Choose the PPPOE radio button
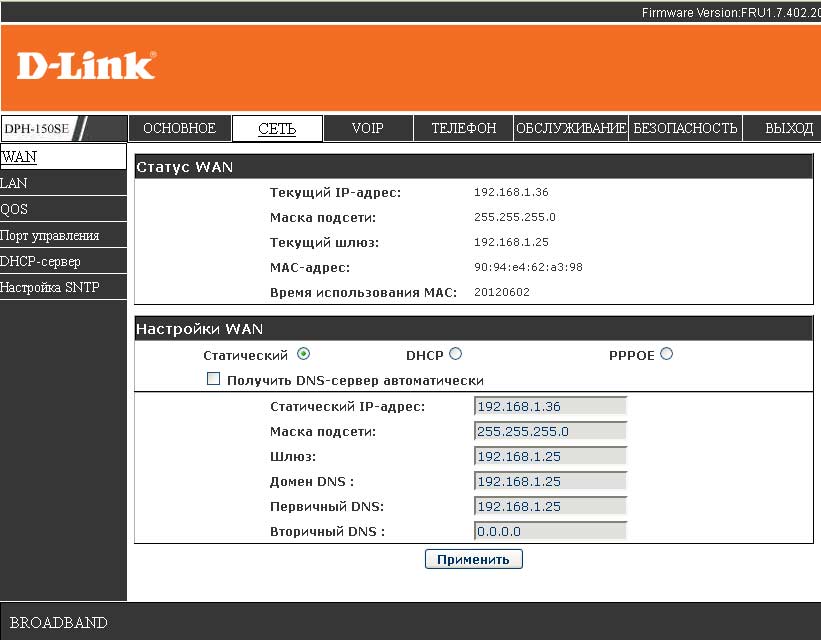 [666, 354]
